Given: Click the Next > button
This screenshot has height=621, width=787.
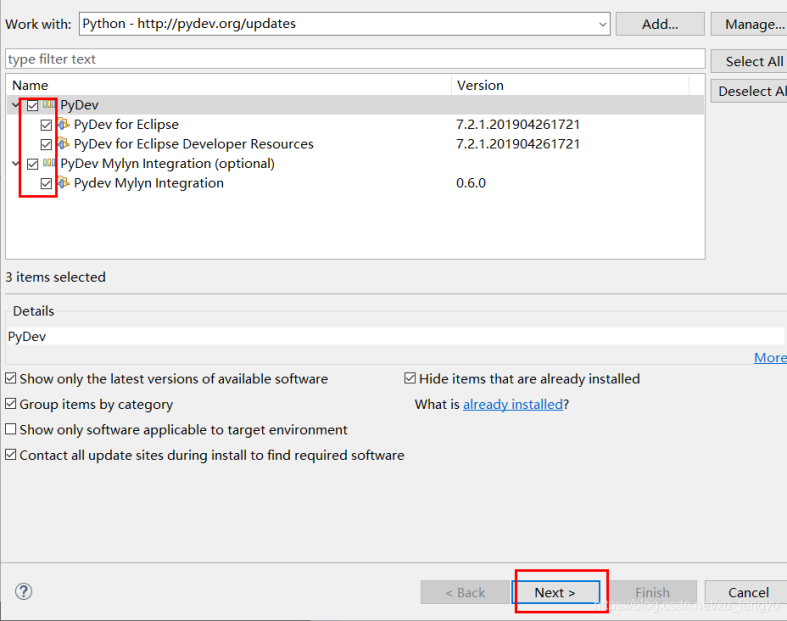Looking at the screenshot, I should pyautogui.click(x=555, y=592).
